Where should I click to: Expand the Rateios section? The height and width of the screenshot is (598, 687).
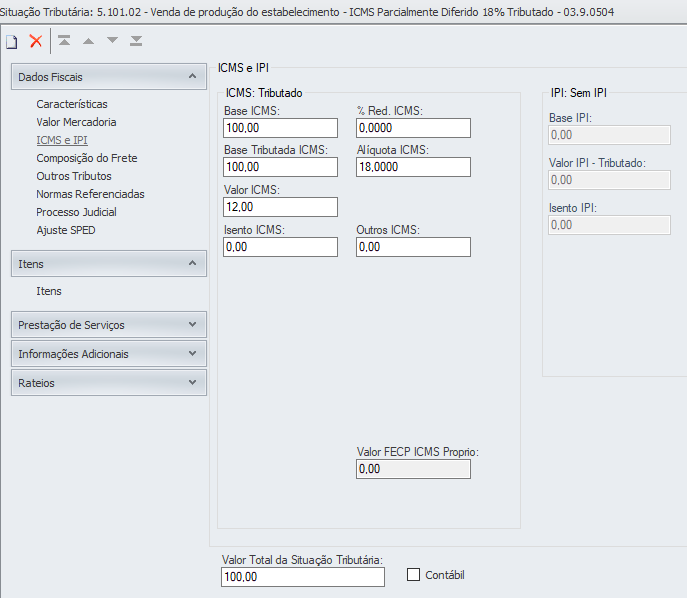coord(109,382)
